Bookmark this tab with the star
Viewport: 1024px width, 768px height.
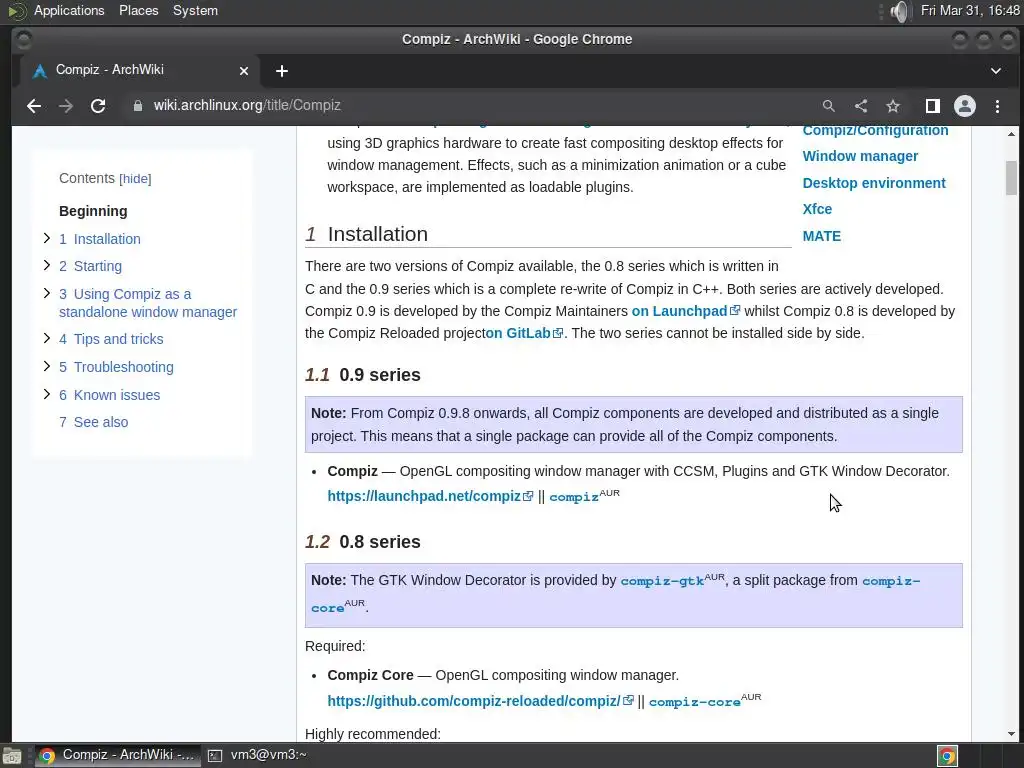[x=893, y=106]
